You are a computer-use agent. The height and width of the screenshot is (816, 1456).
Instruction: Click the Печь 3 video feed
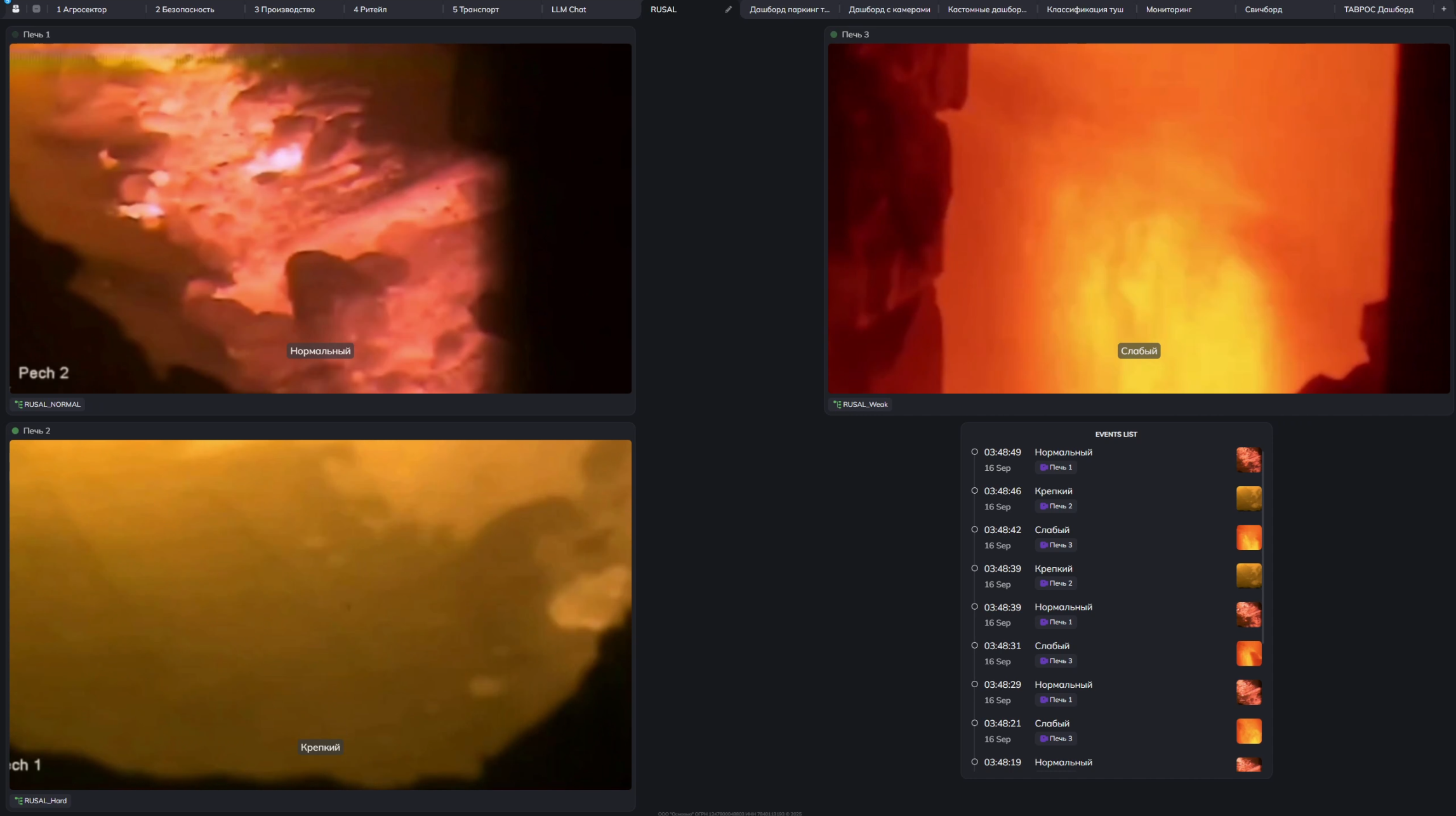[1139, 218]
